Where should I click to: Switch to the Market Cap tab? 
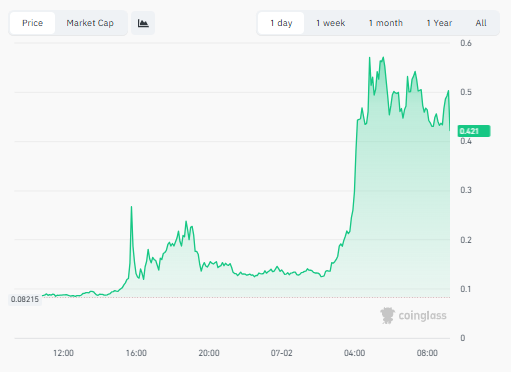(x=90, y=23)
